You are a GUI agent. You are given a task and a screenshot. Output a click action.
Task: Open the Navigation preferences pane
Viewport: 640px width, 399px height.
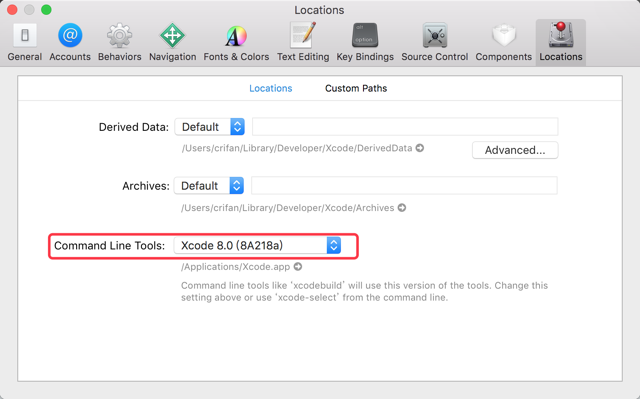click(x=172, y=42)
